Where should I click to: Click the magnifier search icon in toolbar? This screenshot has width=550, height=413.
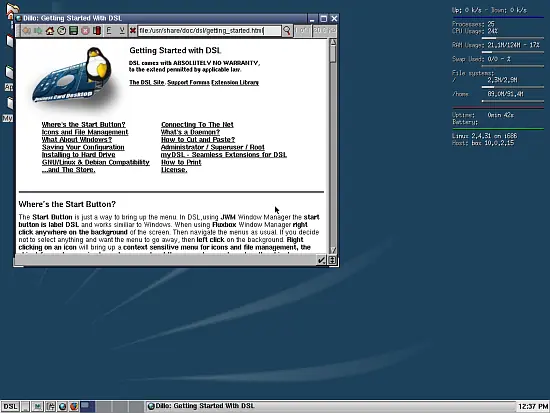tap(287, 31)
